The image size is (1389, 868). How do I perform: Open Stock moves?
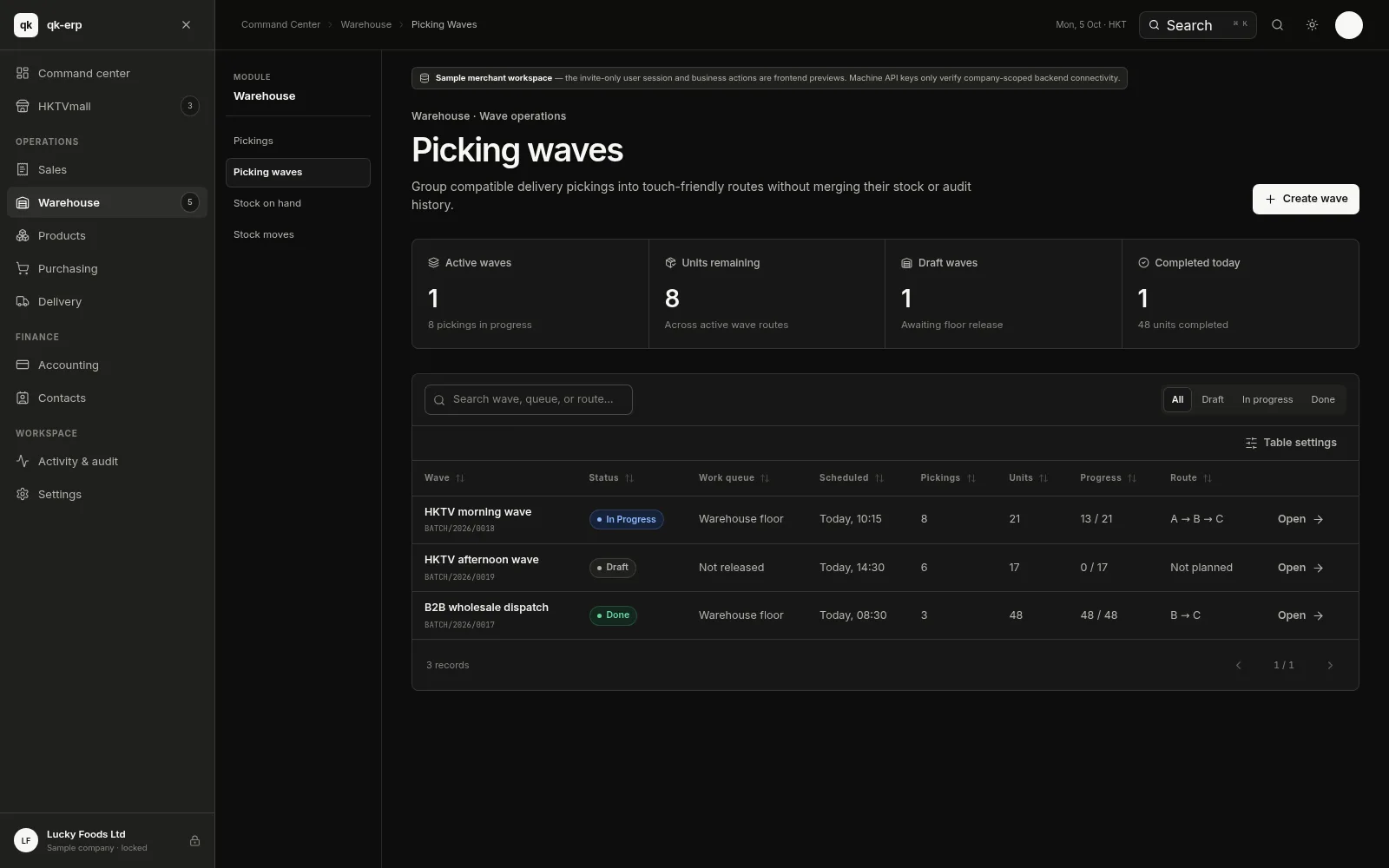[298, 234]
